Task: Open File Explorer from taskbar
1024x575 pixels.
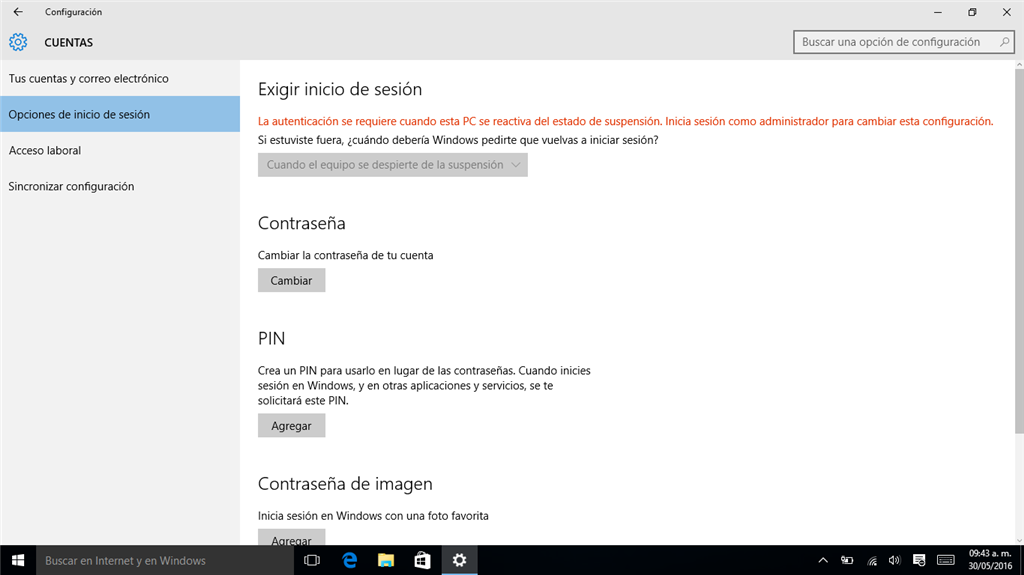Action: coord(386,561)
